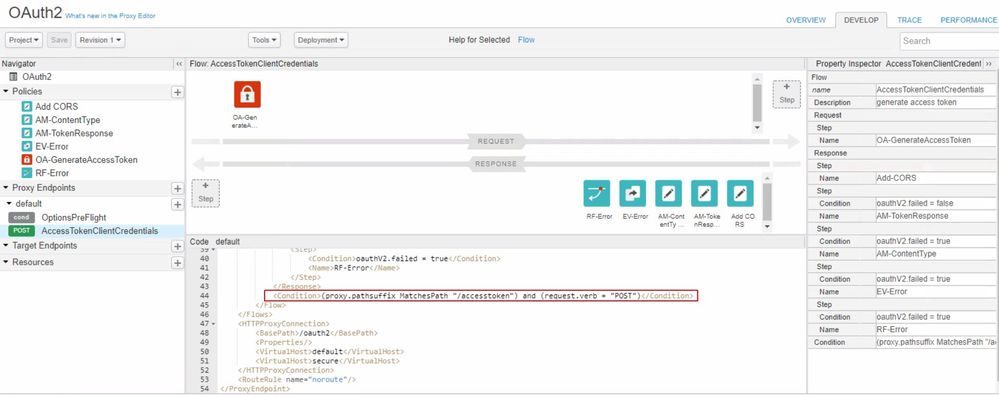This screenshot has height=395, width=999.
Task: Open the Flow help link
Action: [526, 40]
